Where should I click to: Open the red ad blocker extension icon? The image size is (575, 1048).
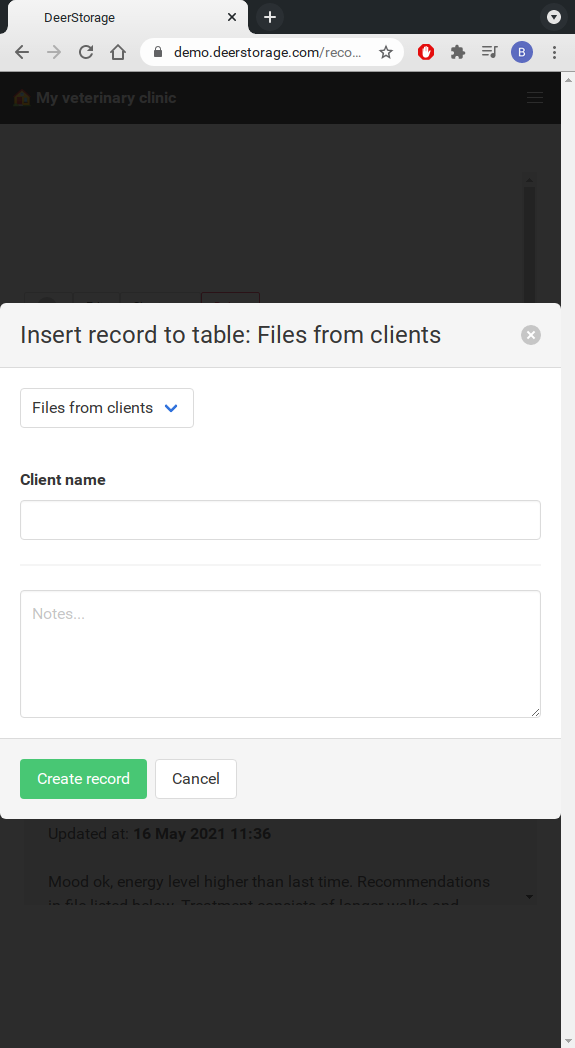point(426,52)
